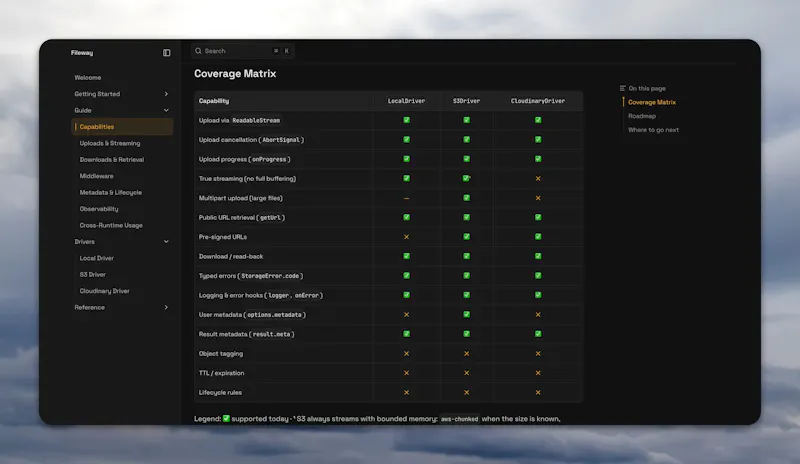
Task: Click the LocalDriver dash for Multipart upload
Action: click(406, 198)
